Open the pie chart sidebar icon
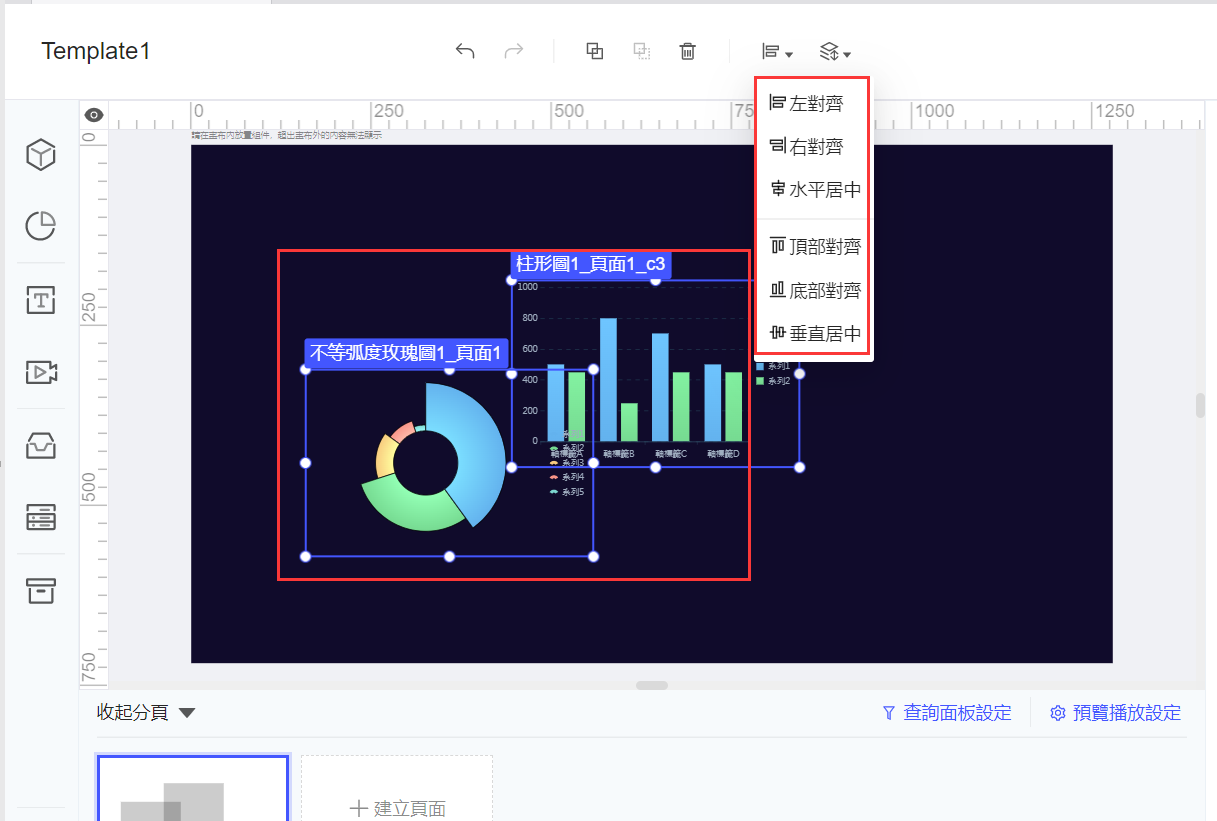The width and height of the screenshot is (1217, 821). pos(40,227)
